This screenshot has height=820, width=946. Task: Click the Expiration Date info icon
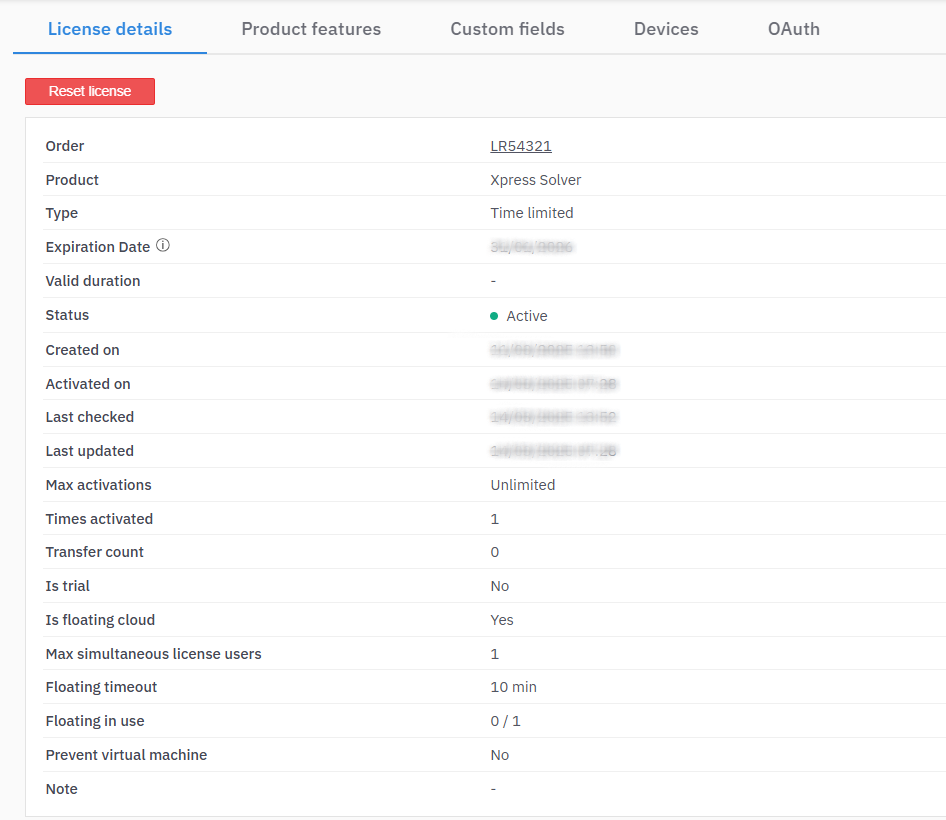163,246
